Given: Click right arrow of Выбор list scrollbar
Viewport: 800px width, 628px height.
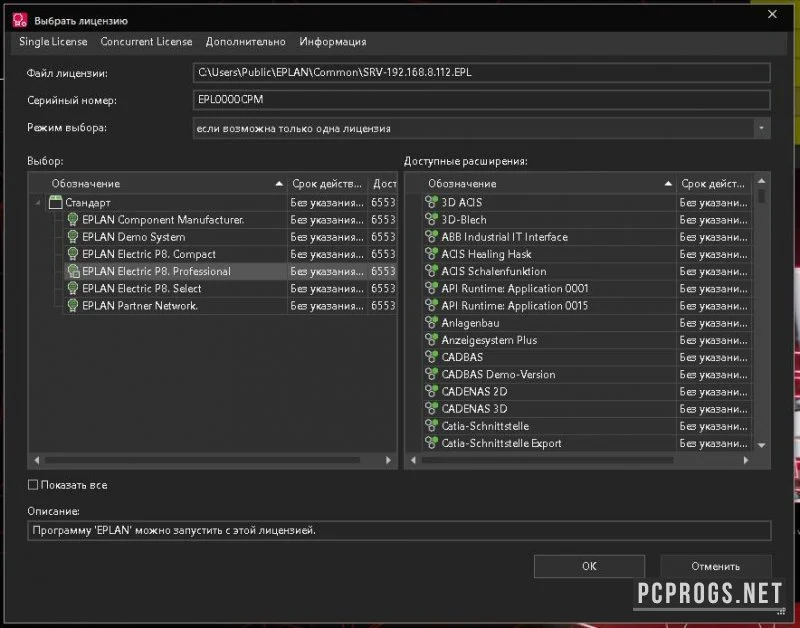Looking at the screenshot, I should tap(388, 460).
